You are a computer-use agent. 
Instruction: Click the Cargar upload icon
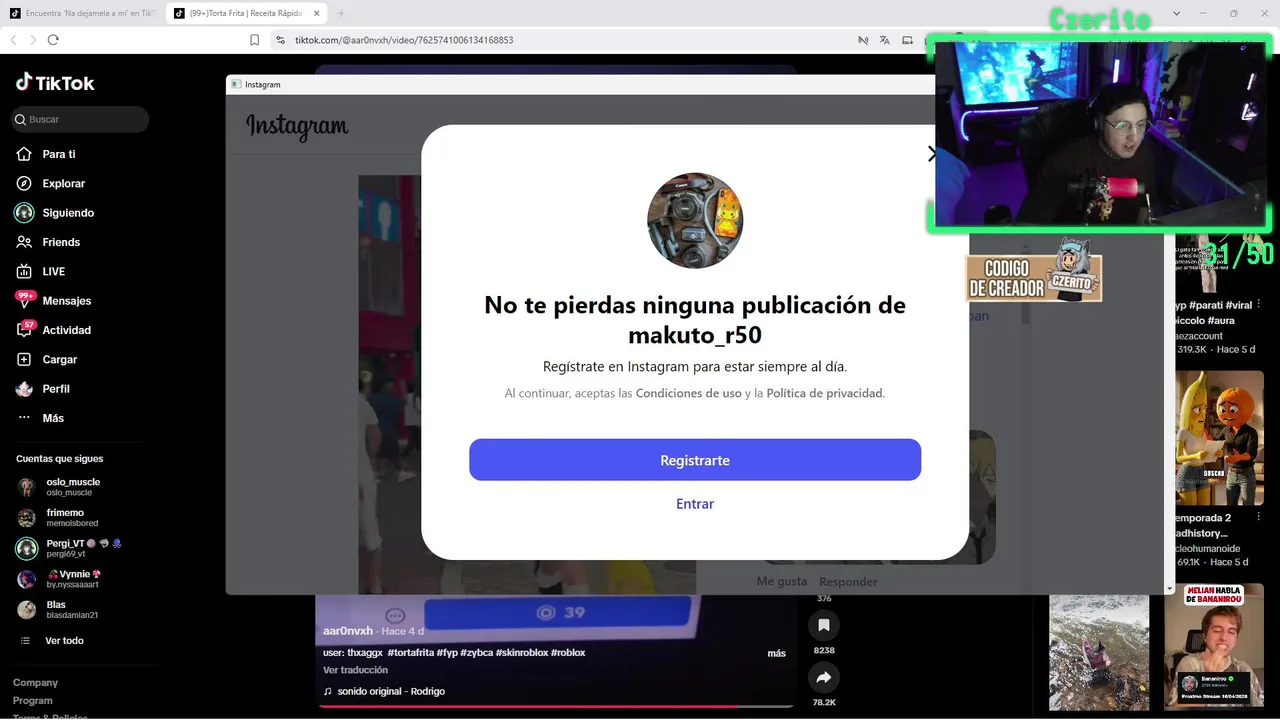click(24, 359)
